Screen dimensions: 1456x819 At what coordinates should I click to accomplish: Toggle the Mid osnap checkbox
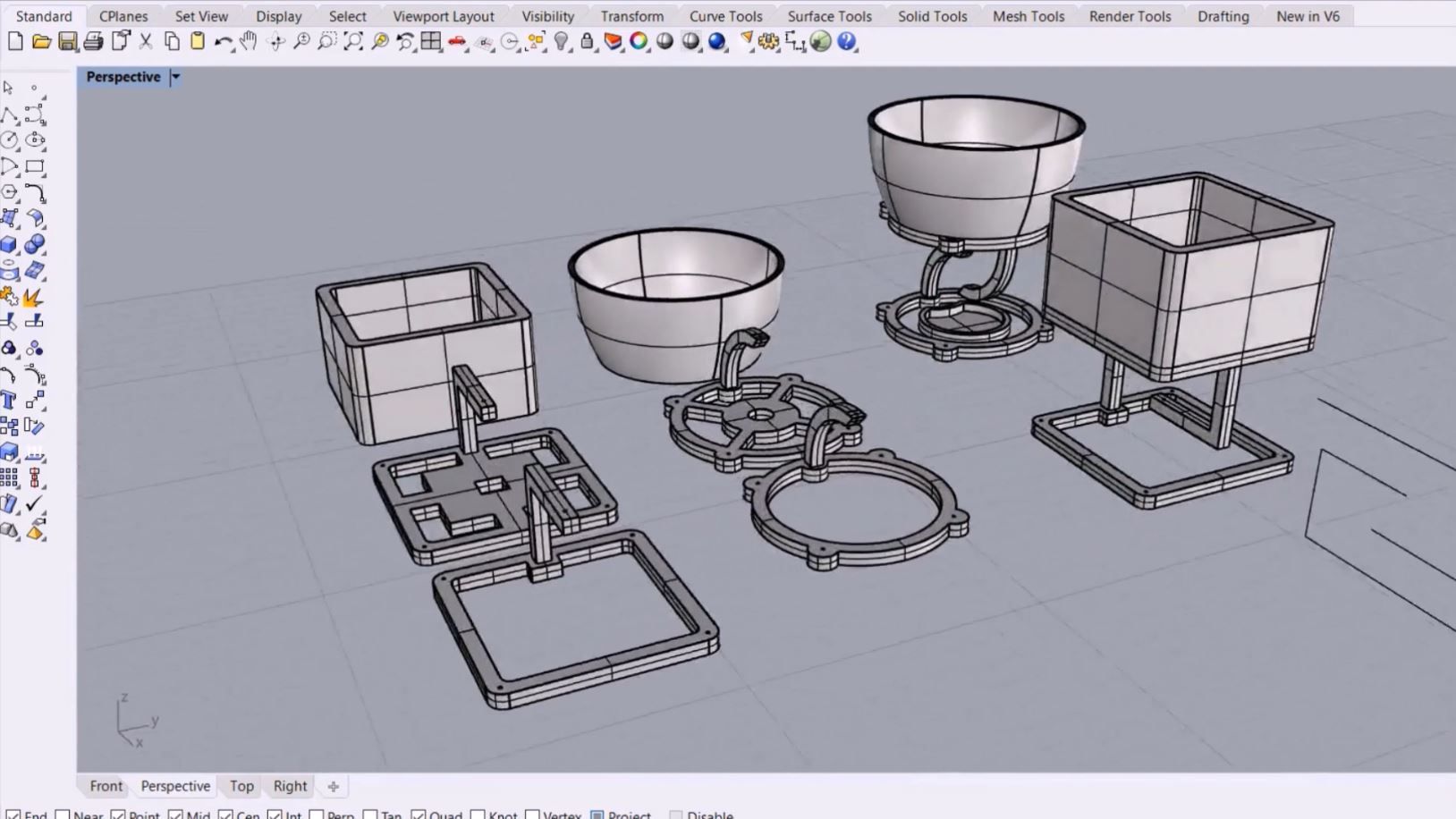coord(175,815)
